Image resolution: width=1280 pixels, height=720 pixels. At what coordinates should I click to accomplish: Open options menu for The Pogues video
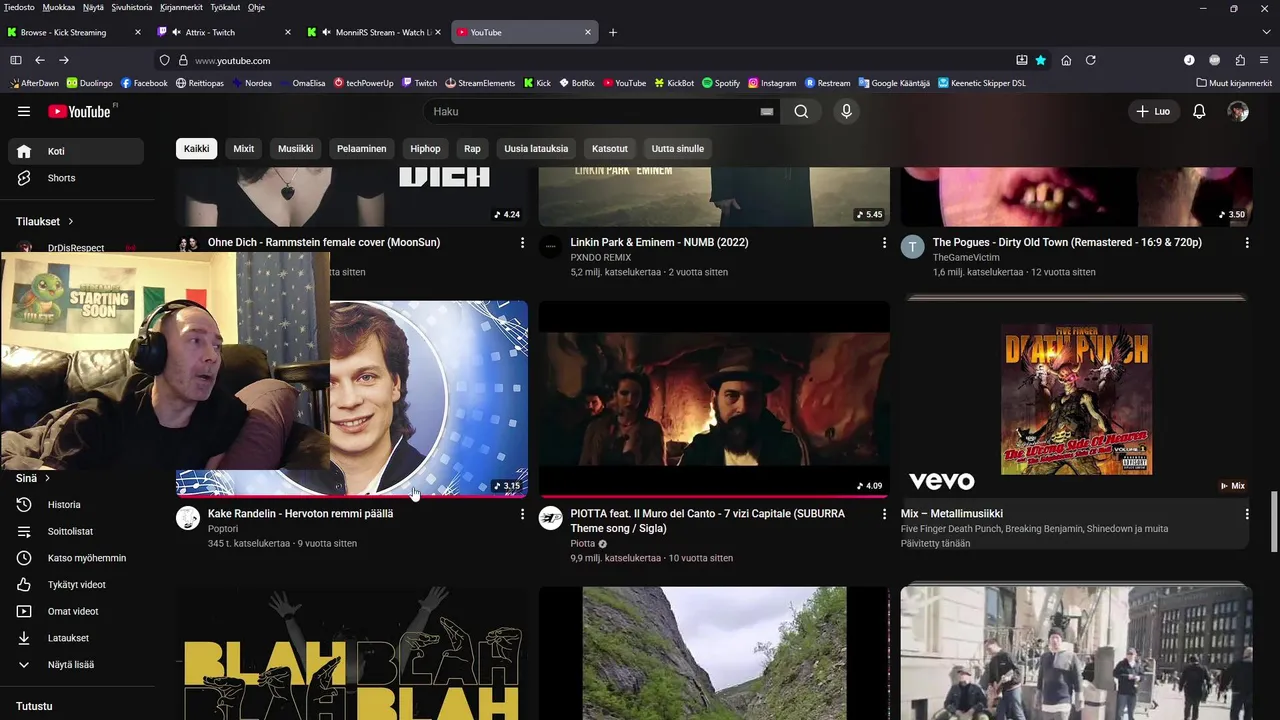point(1247,243)
